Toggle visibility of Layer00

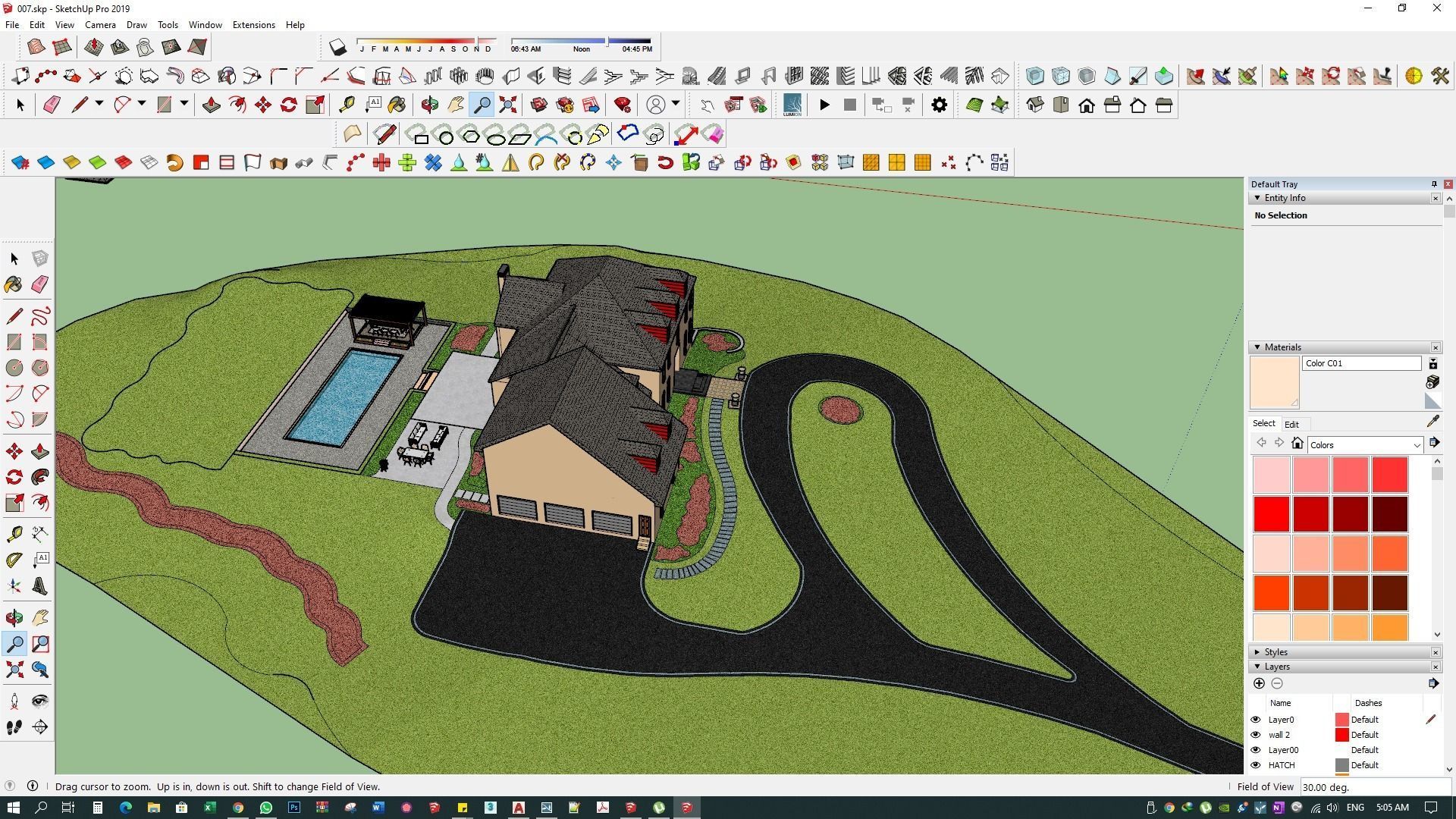[1255, 750]
